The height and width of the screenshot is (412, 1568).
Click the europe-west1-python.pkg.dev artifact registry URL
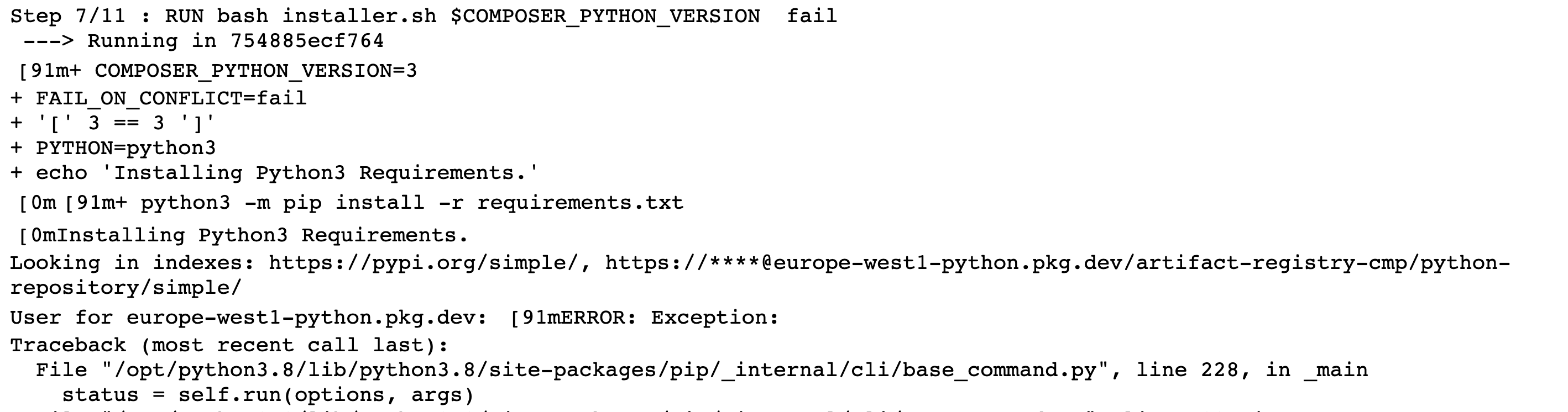click(1057, 263)
